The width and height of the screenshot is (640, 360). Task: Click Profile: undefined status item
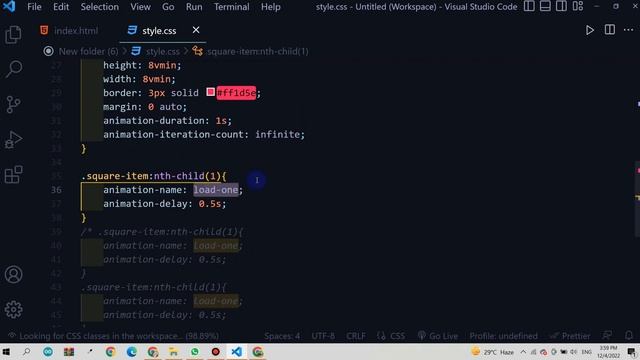coord(503,336)
